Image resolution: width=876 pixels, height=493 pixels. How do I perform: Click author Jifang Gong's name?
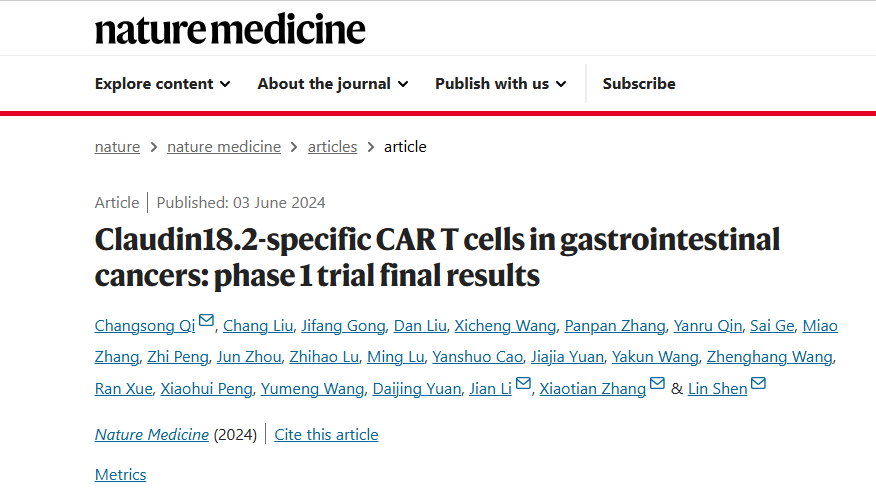344,326
